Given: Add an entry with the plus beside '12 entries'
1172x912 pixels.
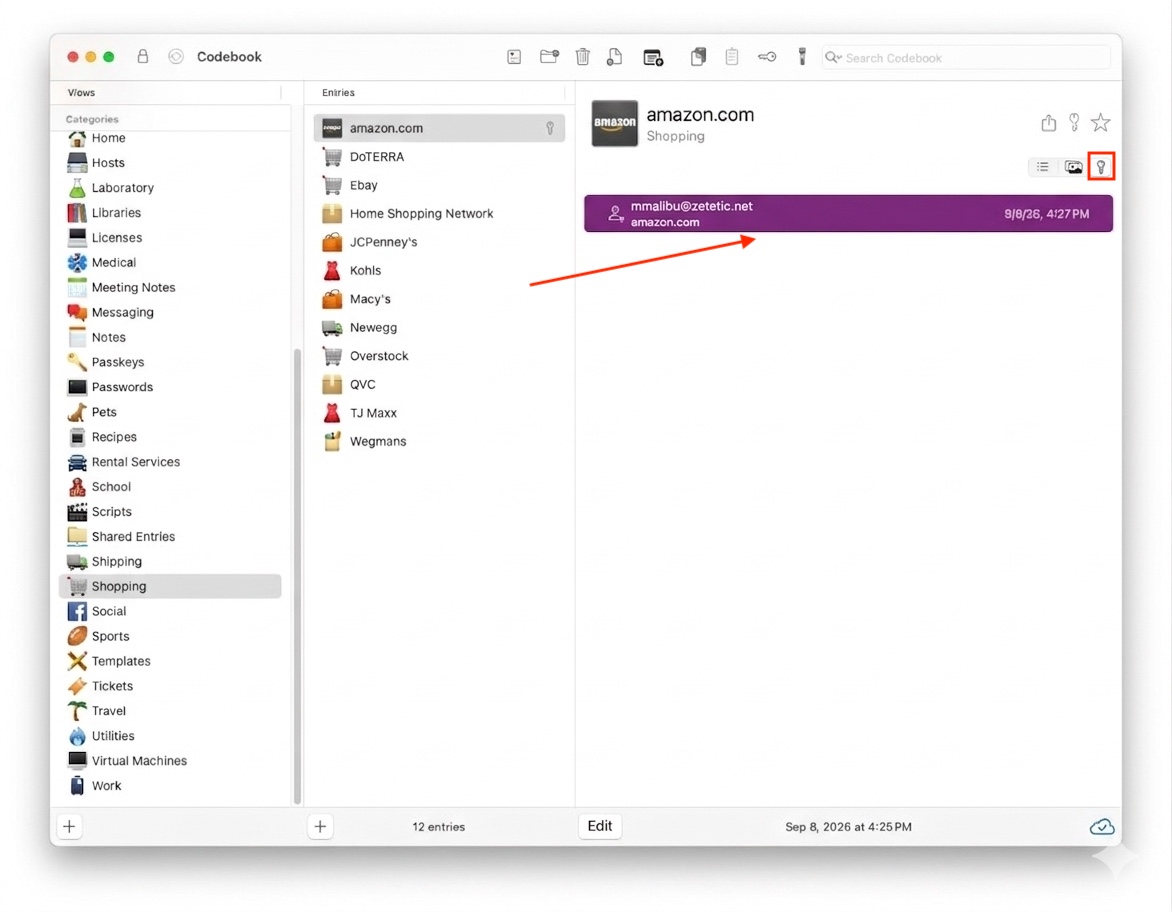Looking at the screenshot, I should [x=320, y=827].
